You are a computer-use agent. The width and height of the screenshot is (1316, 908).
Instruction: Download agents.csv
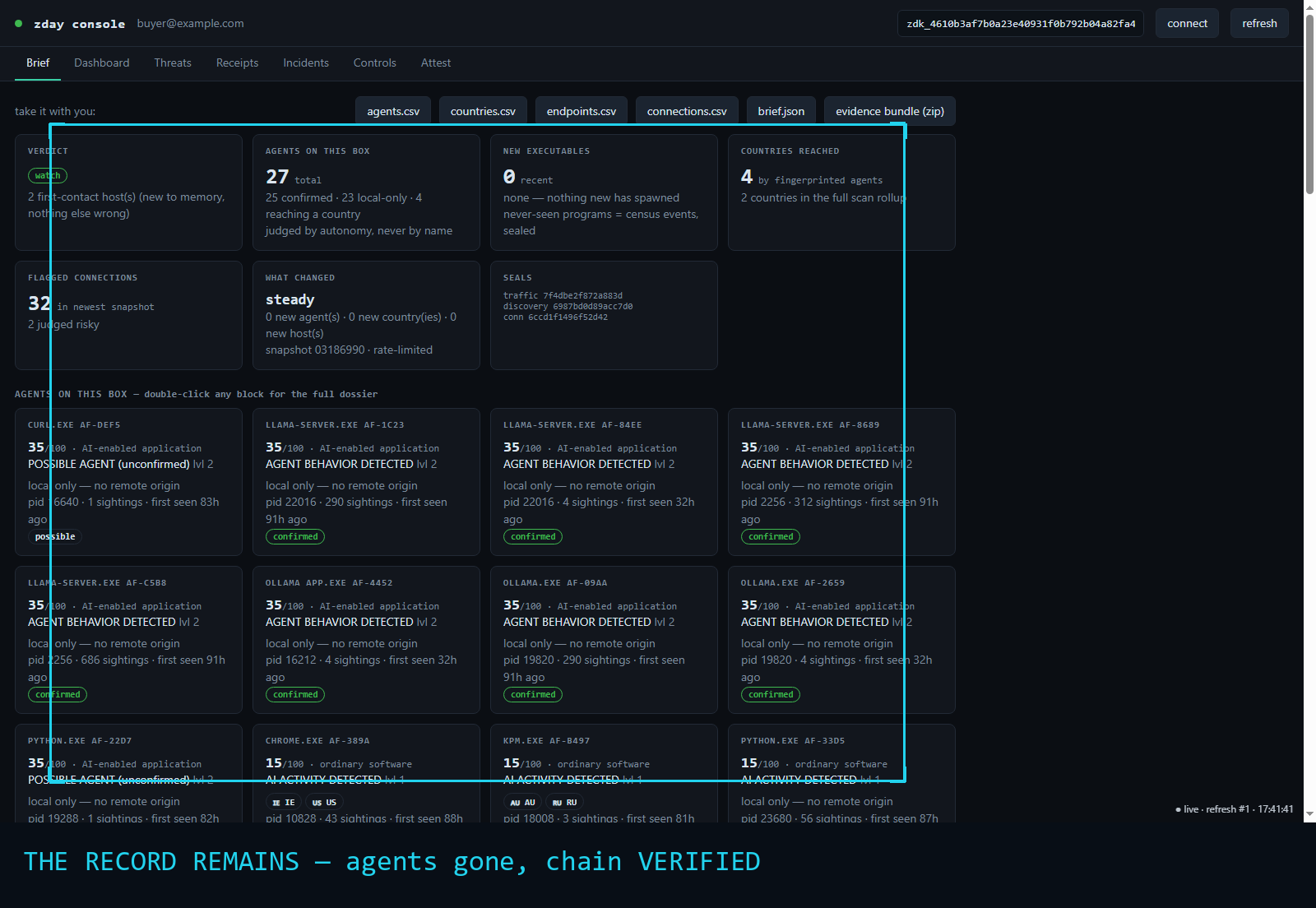tap(393, 111)
